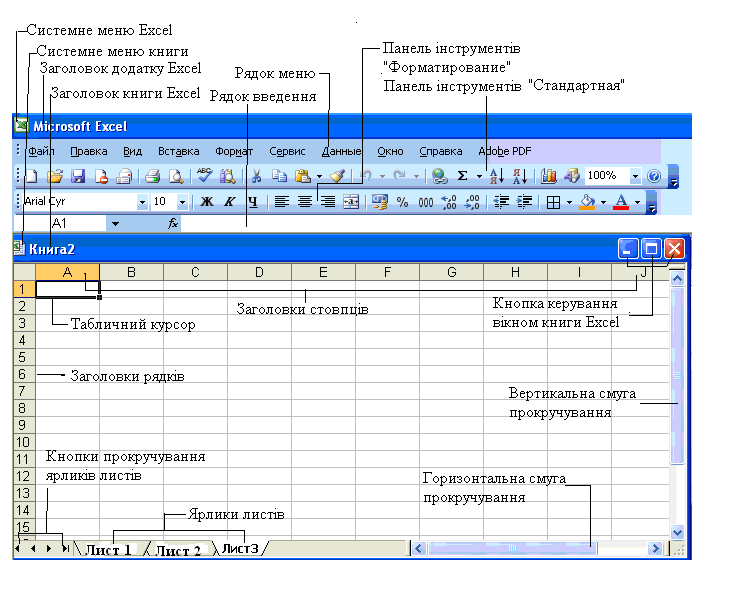
Task: Decrease indent icon
Action: (501, 202)
